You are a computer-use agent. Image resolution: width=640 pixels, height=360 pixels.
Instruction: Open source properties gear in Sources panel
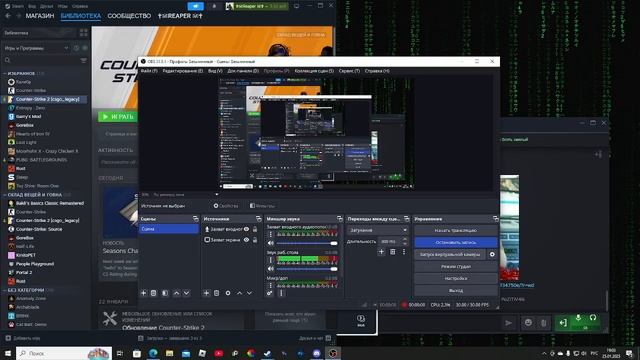(228, 293)
